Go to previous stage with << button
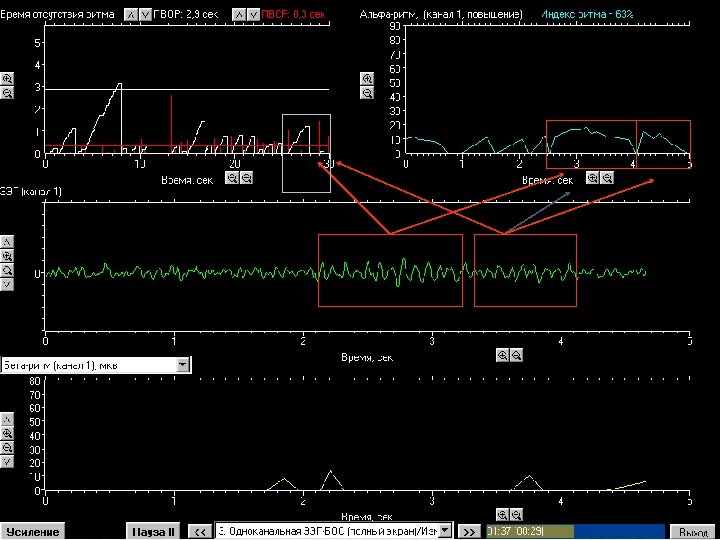This screenshot has width=720, height=540. click(200, 532)
